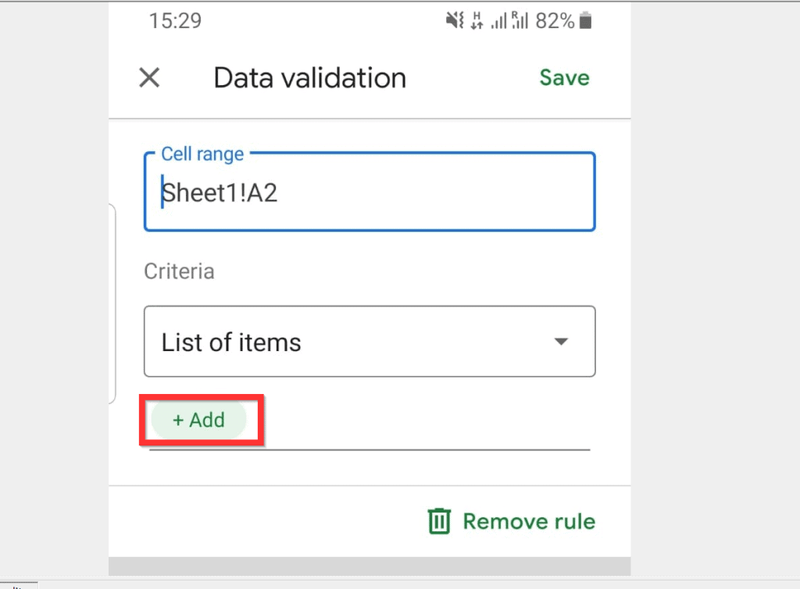Viewport: 800px width, 589px height.
Task: Select the Remove rule text link
Action: tap(529, 521)
